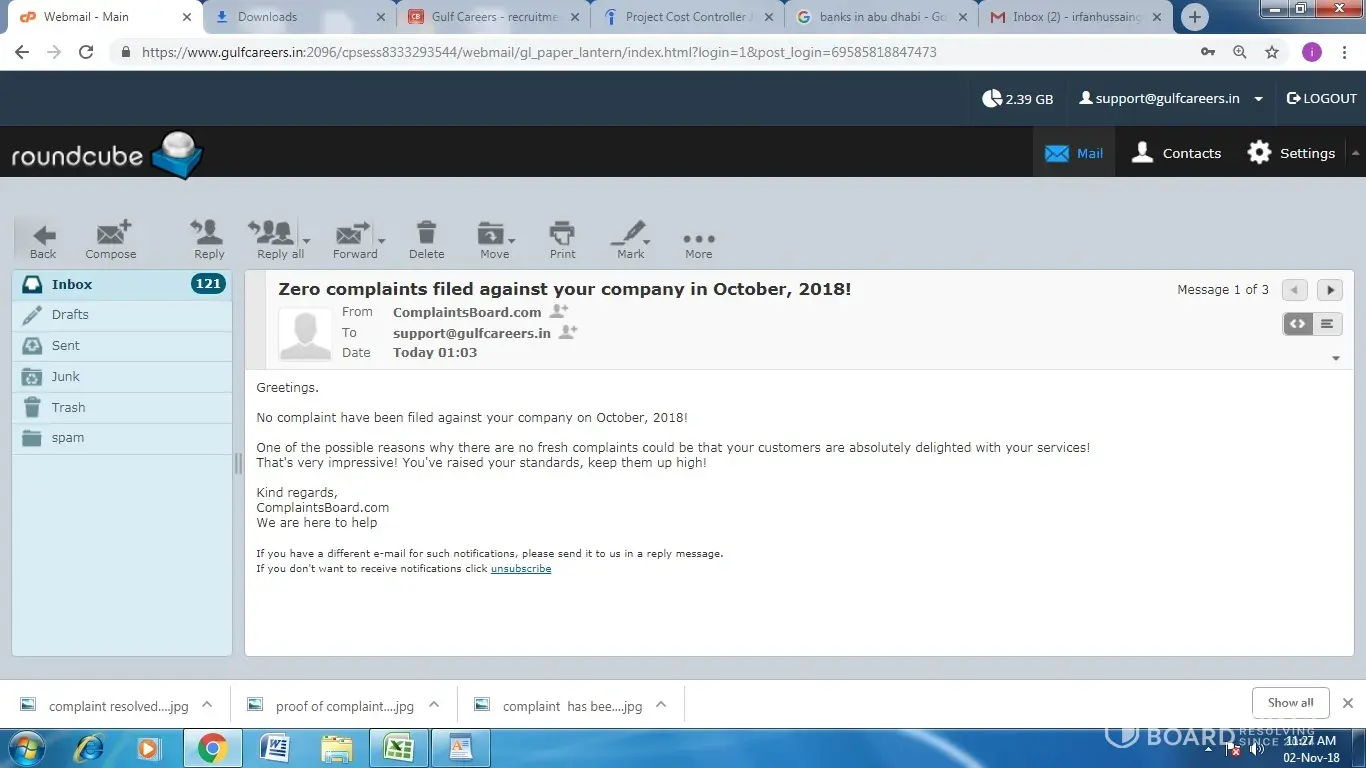Click the browser address bar
This screenshot has width=1366, height=768.
(x=650, y=52)
